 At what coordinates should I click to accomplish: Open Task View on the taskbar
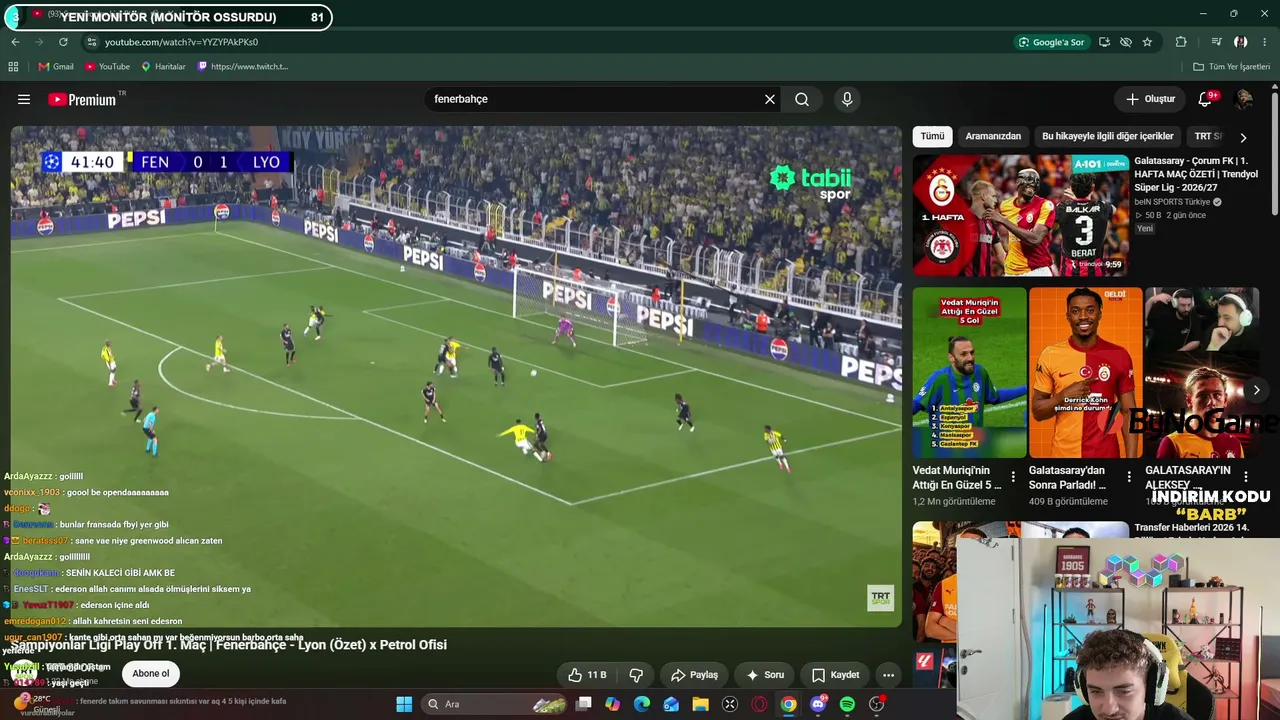[585, 704]
